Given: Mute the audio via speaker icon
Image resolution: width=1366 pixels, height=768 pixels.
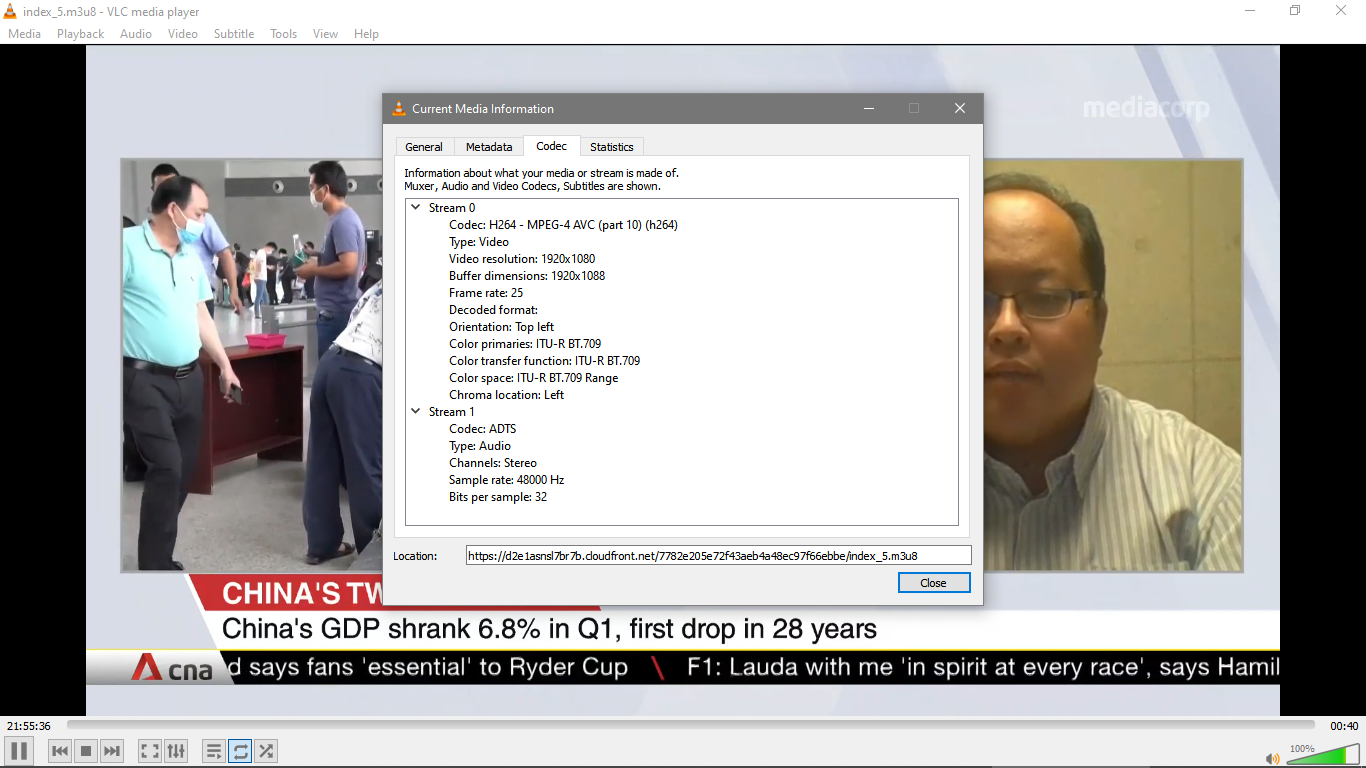Looking at the screenshot, I should (x=1273, y=757).
